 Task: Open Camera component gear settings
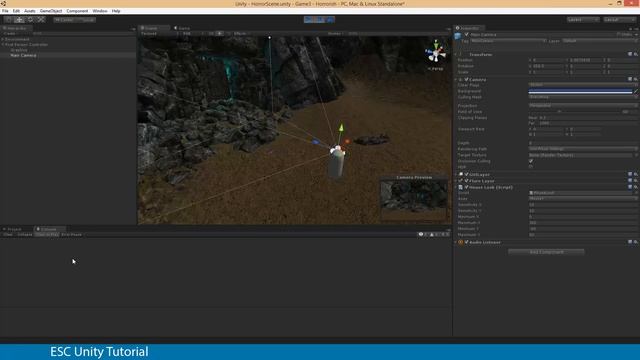click(636, 79)
